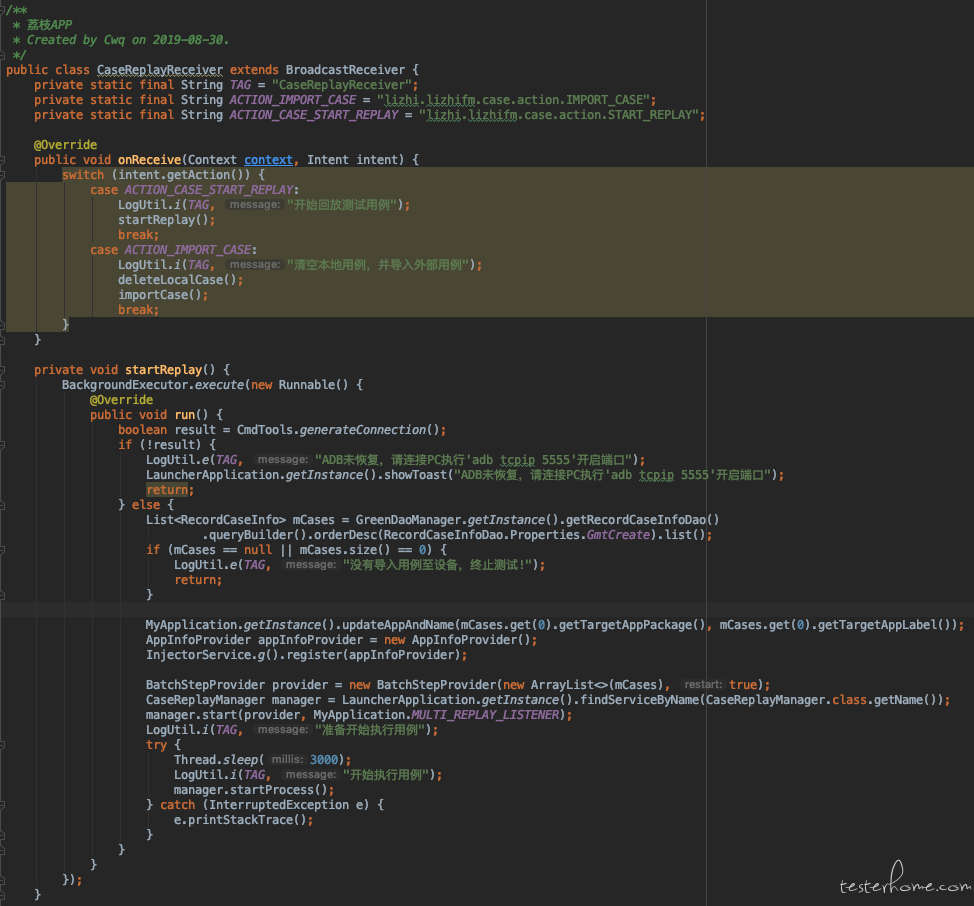This screenshot has width=974, height=906.
Task: Click showToast in the LauncherApplication line
Action: [x=415, y=474]
